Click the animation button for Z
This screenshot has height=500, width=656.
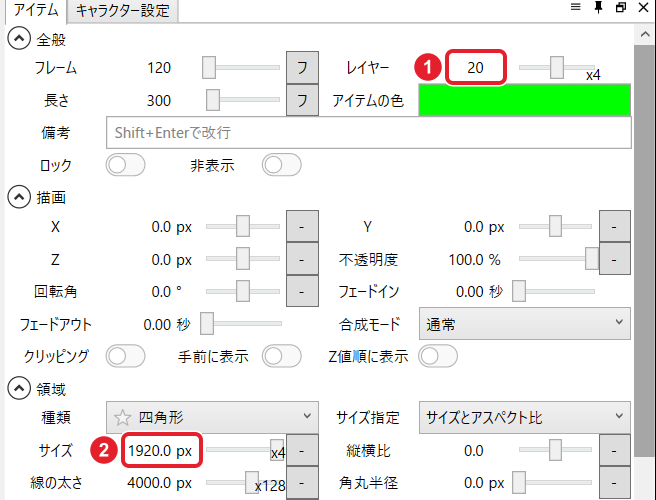tap(302, 259)
